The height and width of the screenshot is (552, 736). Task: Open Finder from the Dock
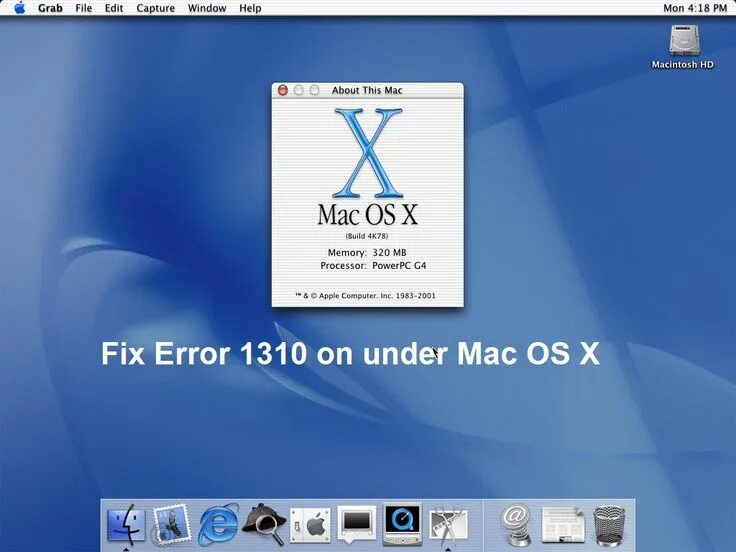tap(126, 524)
